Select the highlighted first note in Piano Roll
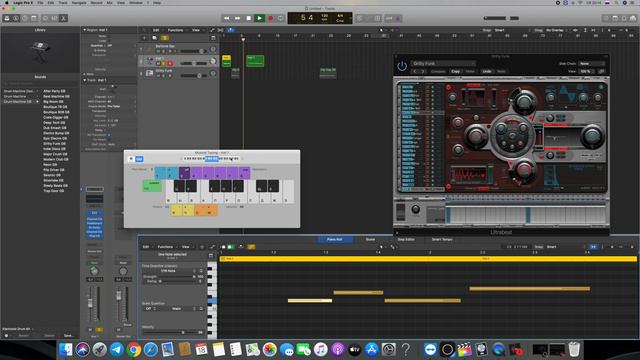640x360 pixels. click(x=310, y=301)
